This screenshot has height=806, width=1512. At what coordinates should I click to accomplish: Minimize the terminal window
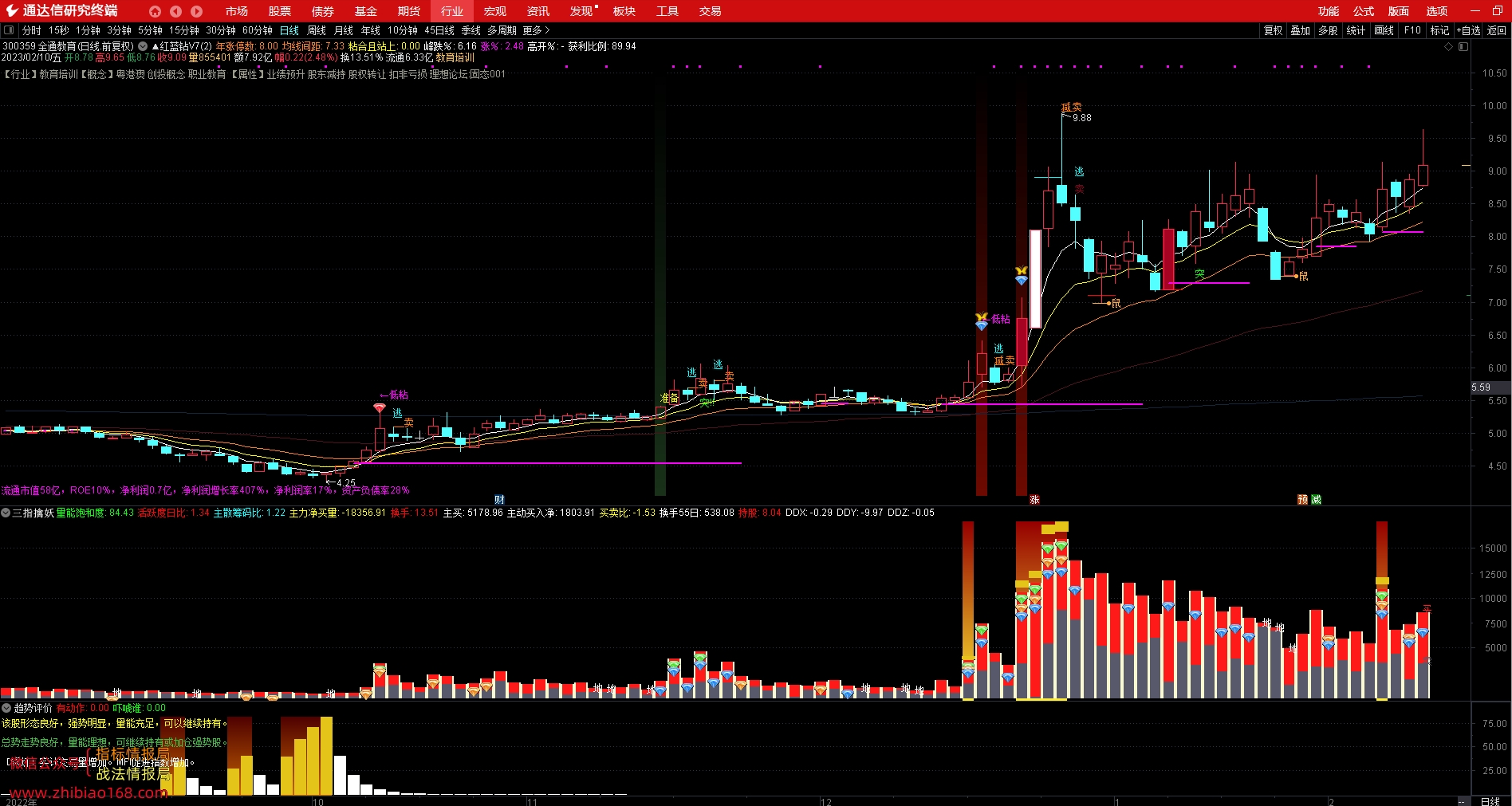click(x=1475, y=11)
